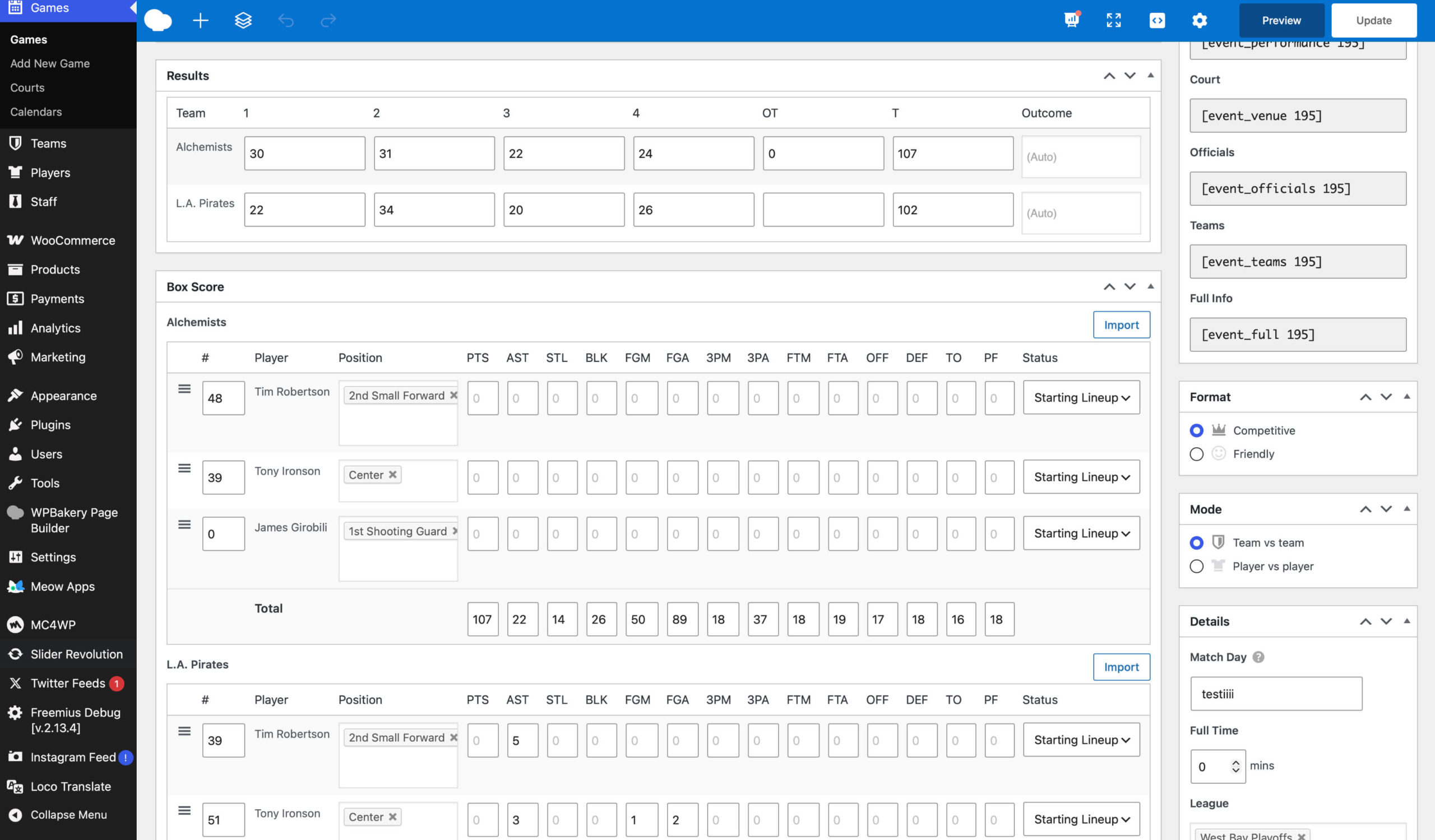Click the Match Day text field

coord(1276,694)
